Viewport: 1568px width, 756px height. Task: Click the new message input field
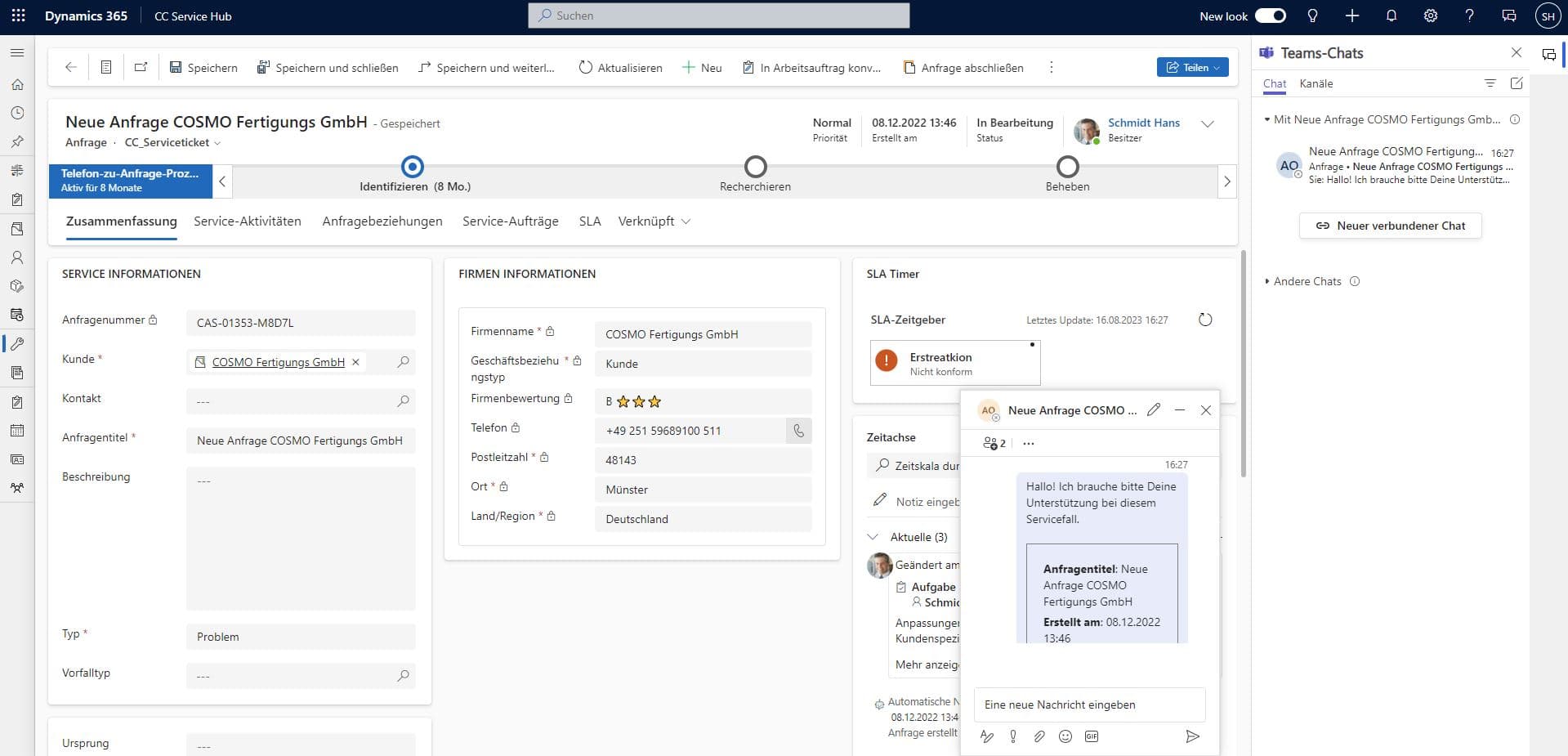click(1088, 705)
